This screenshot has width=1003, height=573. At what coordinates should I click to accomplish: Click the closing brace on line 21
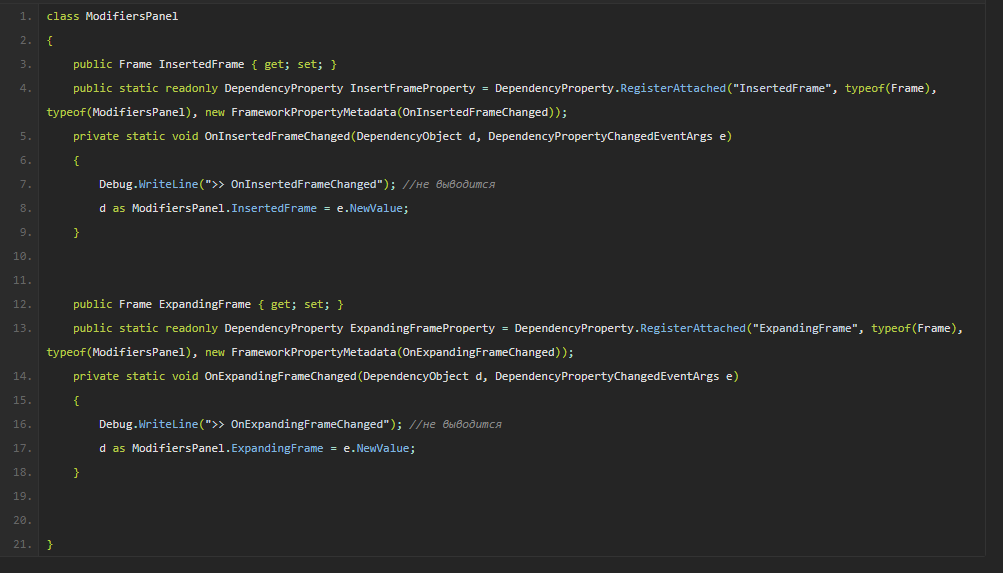50,544
